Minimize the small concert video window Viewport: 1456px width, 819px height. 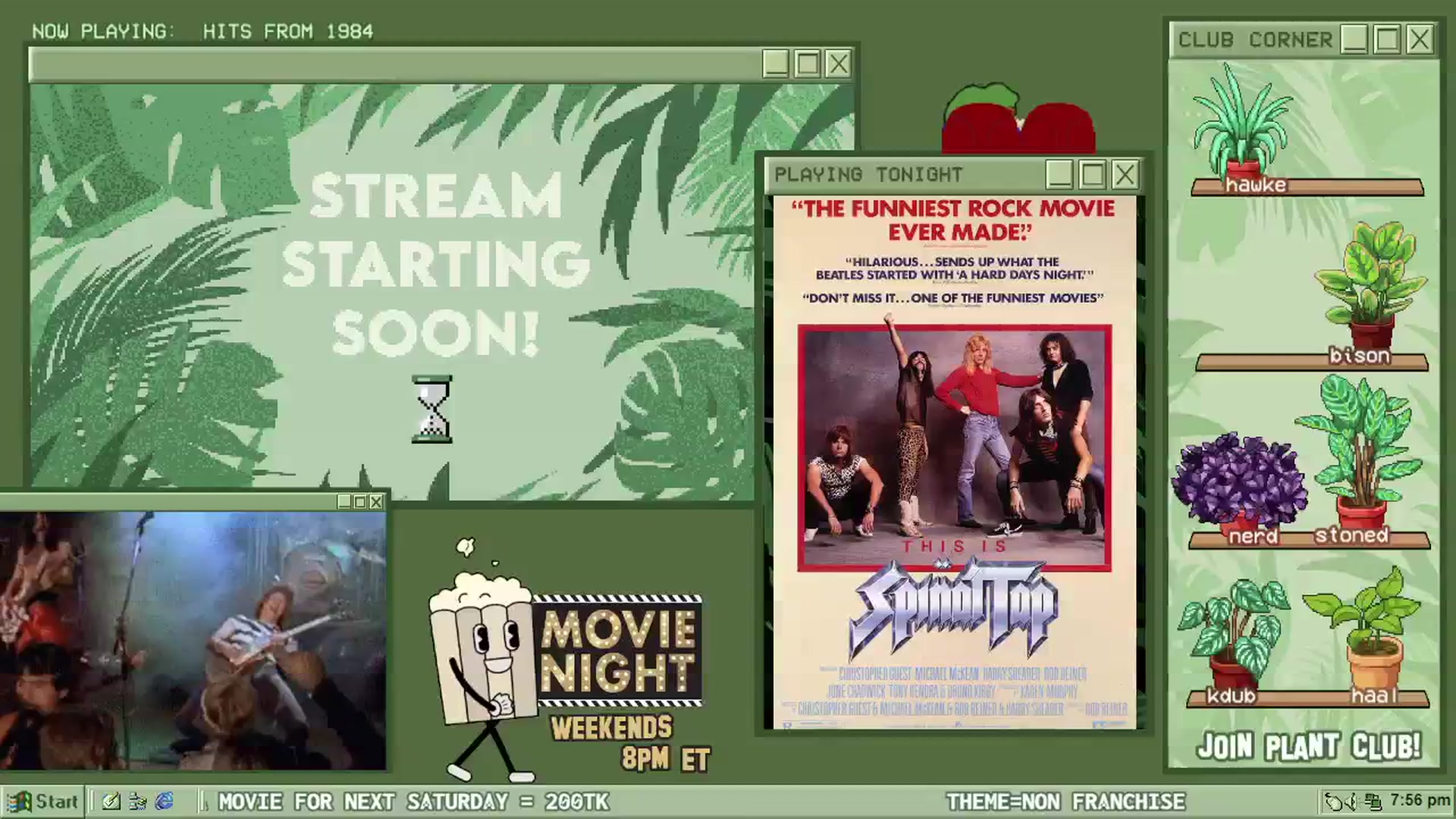[x=344, y=502]
